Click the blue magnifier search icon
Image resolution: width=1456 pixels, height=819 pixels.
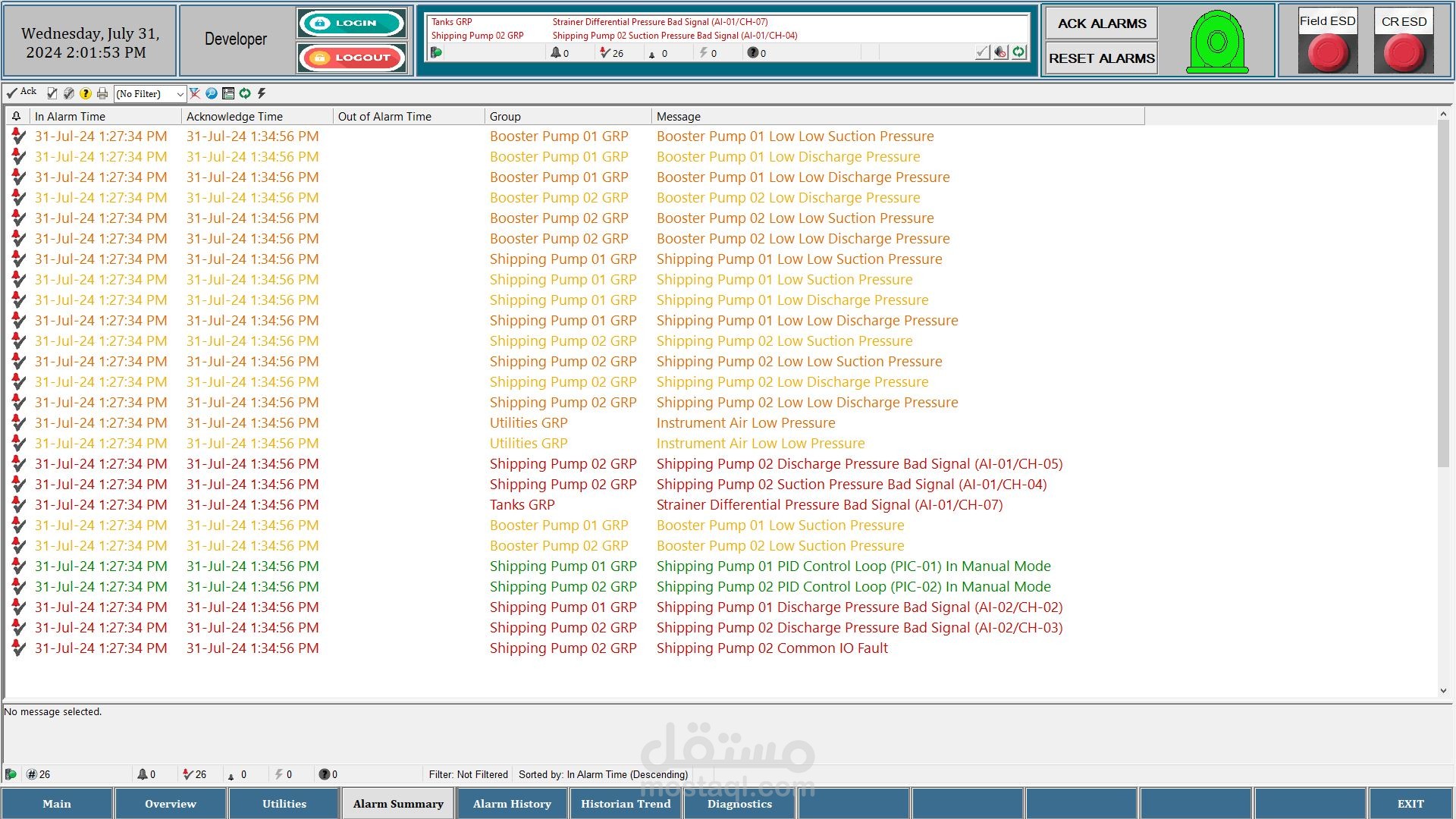pyautogui.click(x=212, y=93)
